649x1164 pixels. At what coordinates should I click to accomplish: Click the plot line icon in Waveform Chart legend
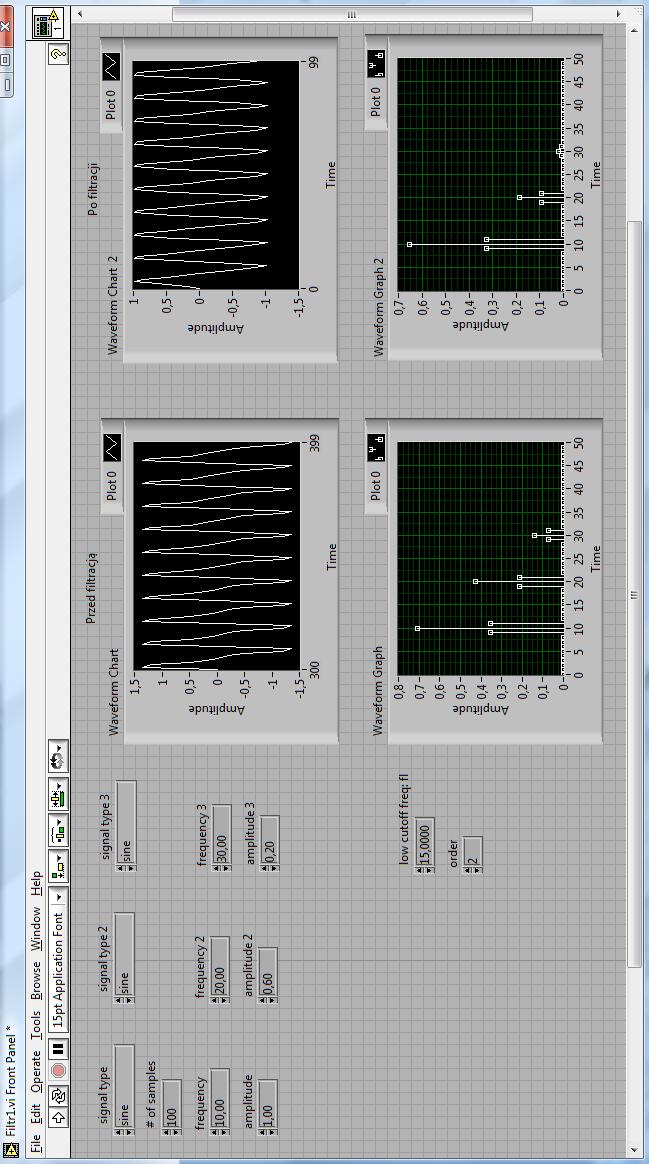coord(111,448)
